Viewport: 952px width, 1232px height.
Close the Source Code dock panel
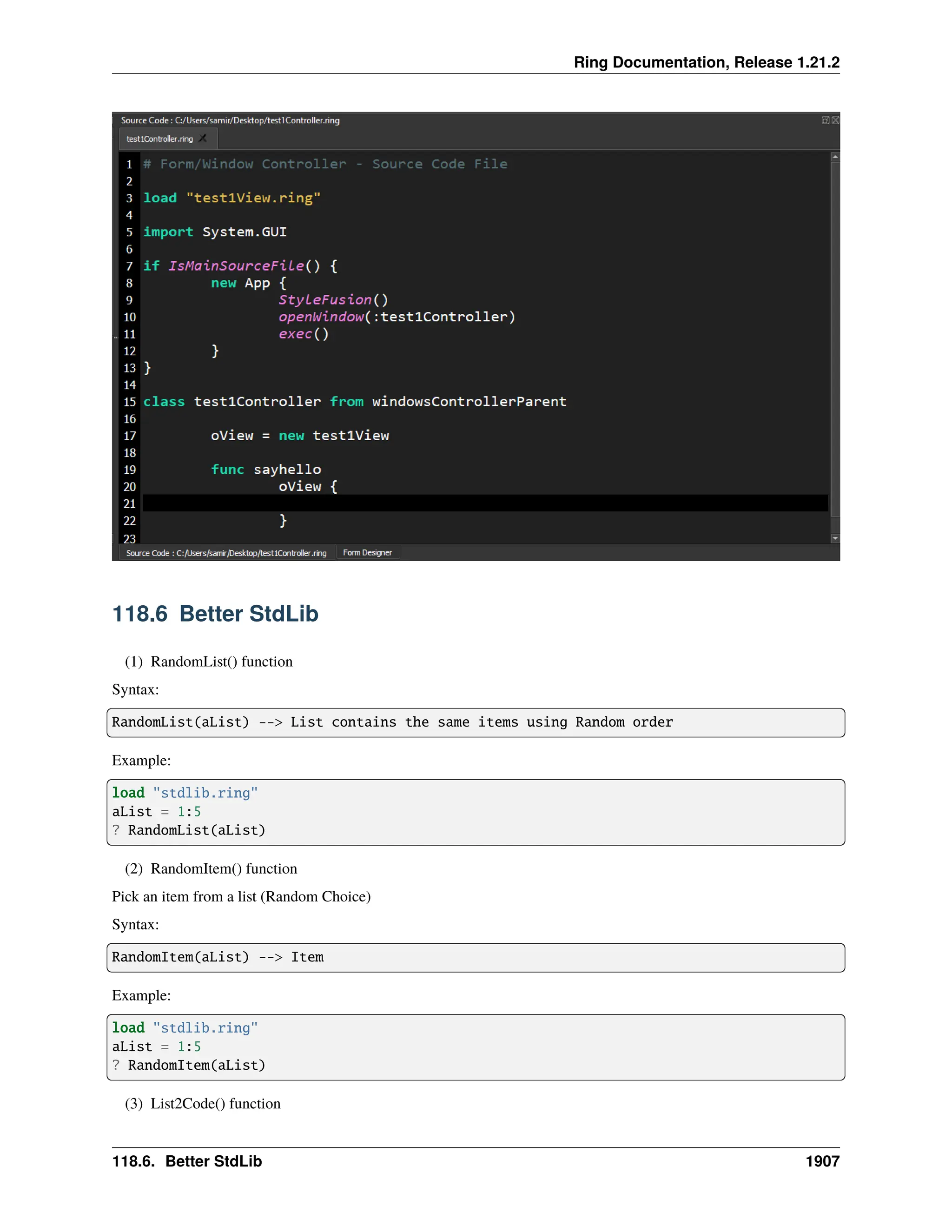pyautogui.click(x=835, y=120)
